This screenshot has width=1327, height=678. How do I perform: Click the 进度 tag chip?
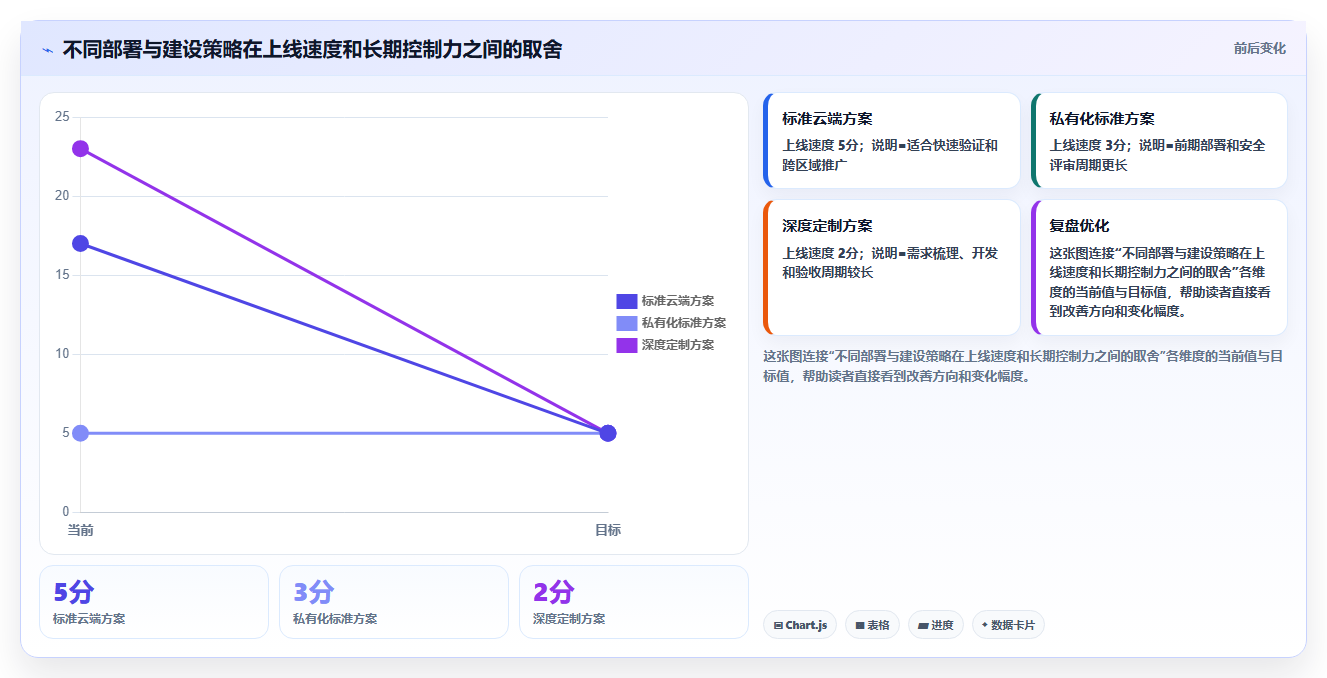click(936, 625)
